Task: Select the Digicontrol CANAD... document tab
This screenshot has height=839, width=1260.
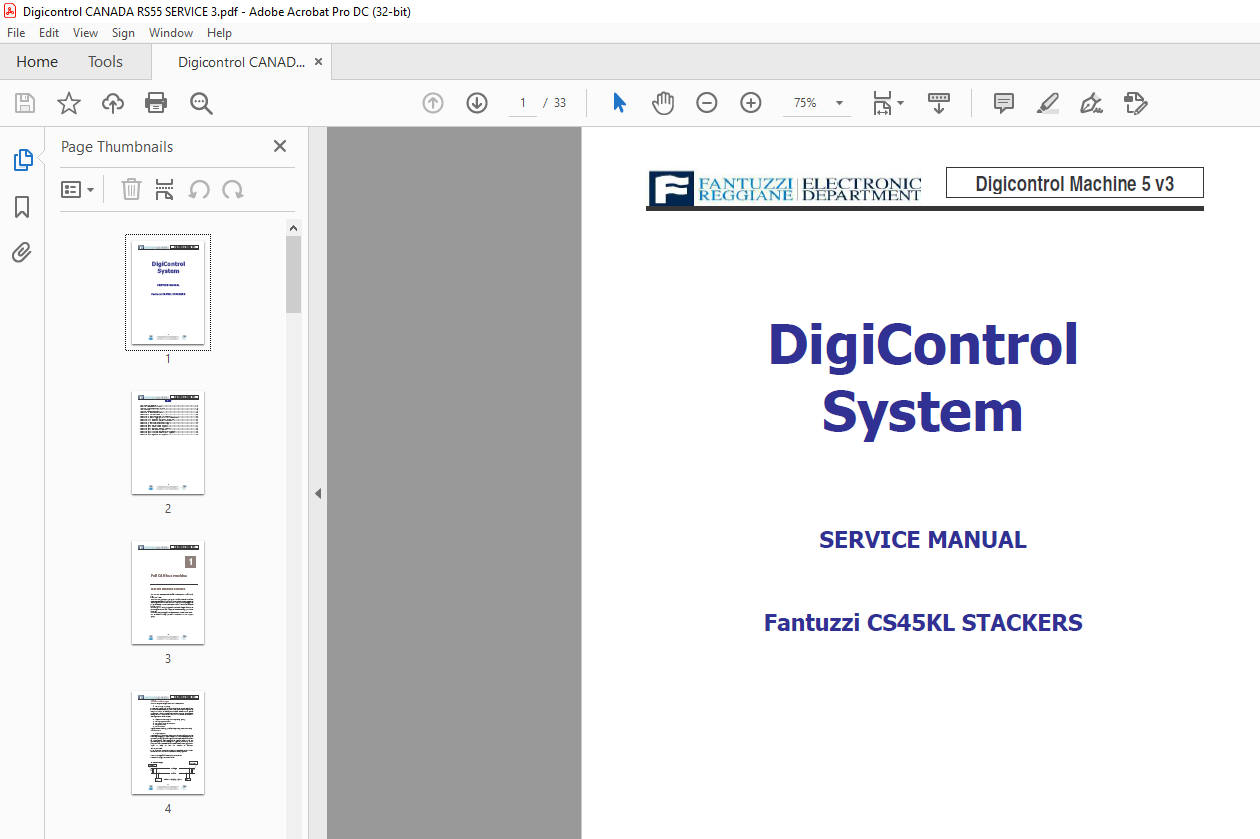Action: tap(241, 62)
